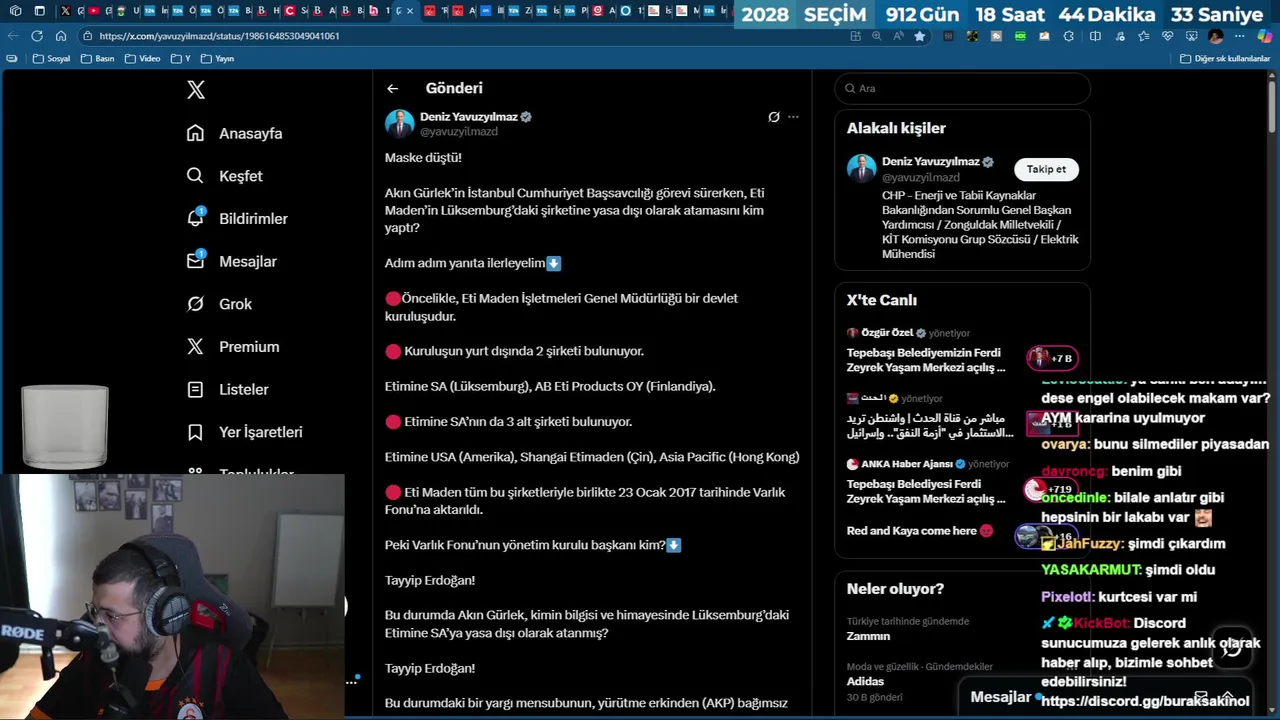Click the X logo in the sidebar
Image resolution: width=1280 pixels, height=720 pixels.
coord(196,90)
